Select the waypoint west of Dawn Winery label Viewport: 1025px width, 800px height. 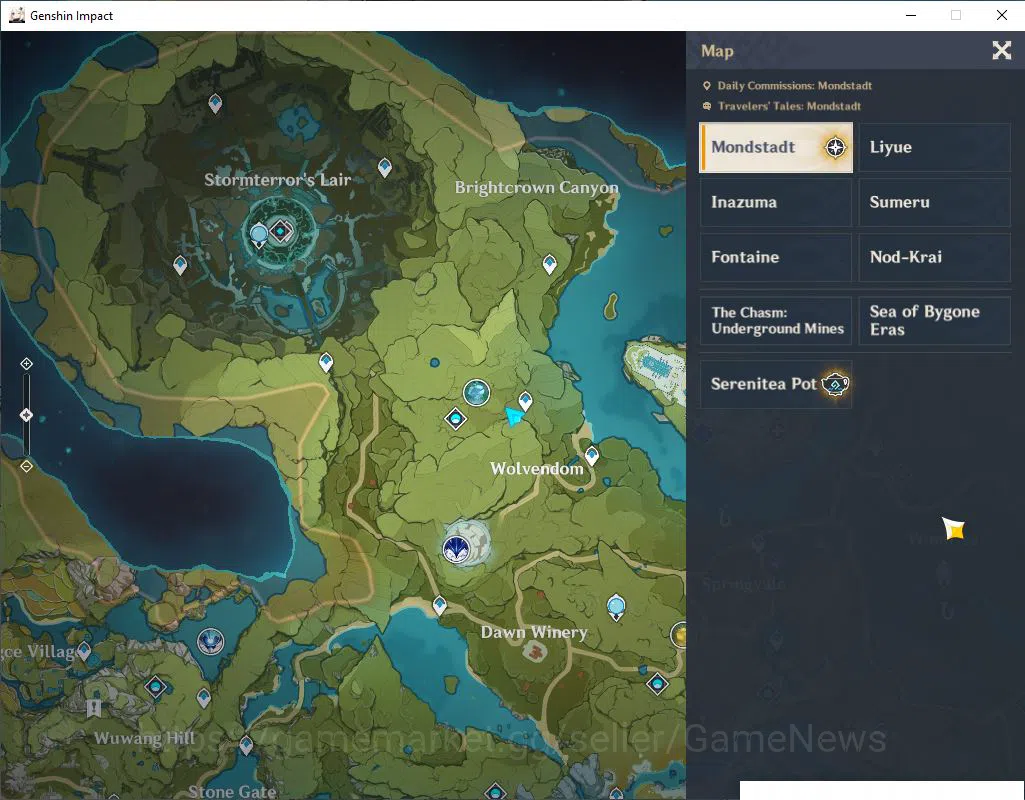click(x=440, y=605)
